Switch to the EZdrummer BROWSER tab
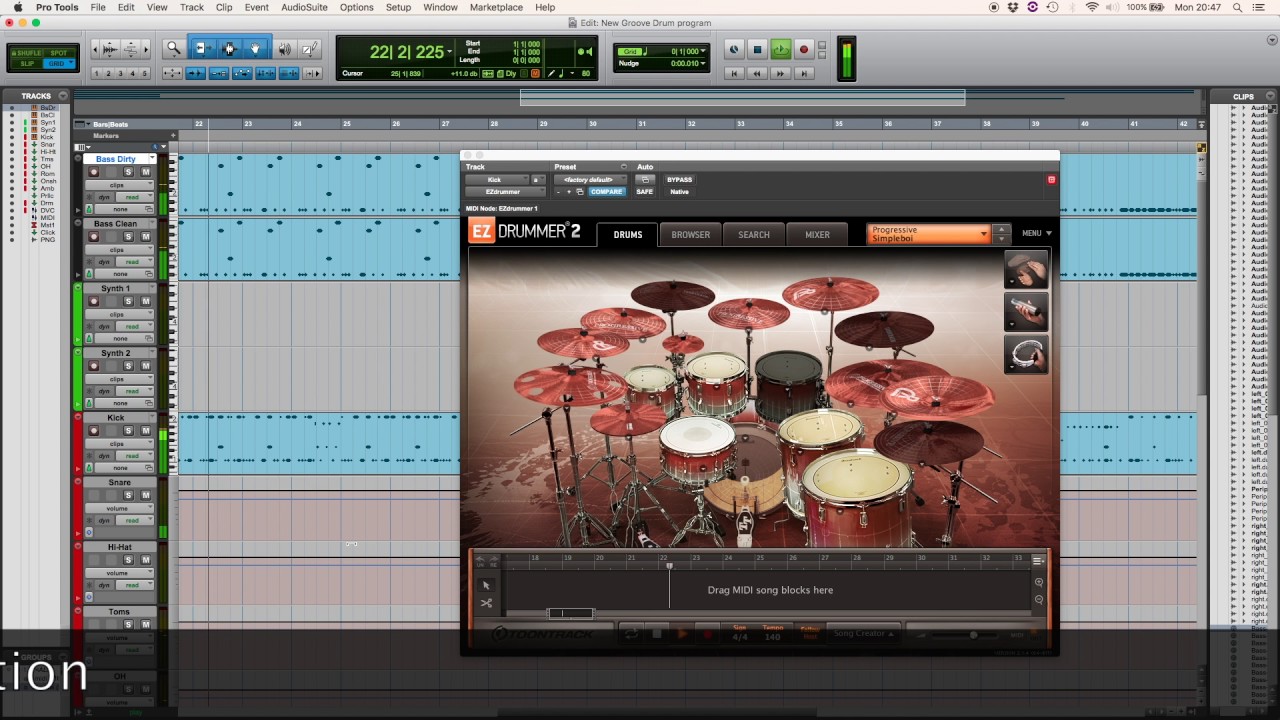1280x720 pixels. (691, 235)
